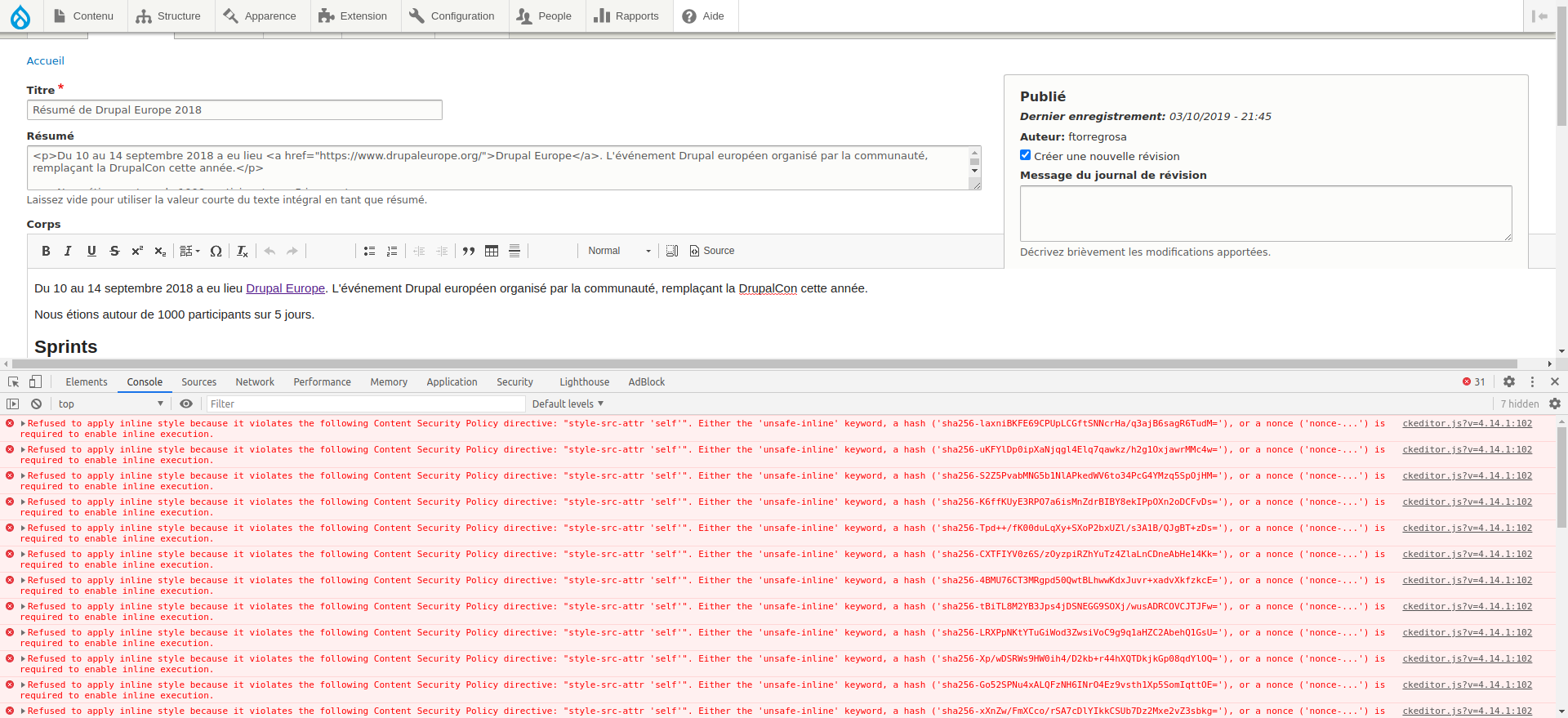Open the Configuration admin menu
This screenshot has height=718, width=1568.
[x=454, y=16]
